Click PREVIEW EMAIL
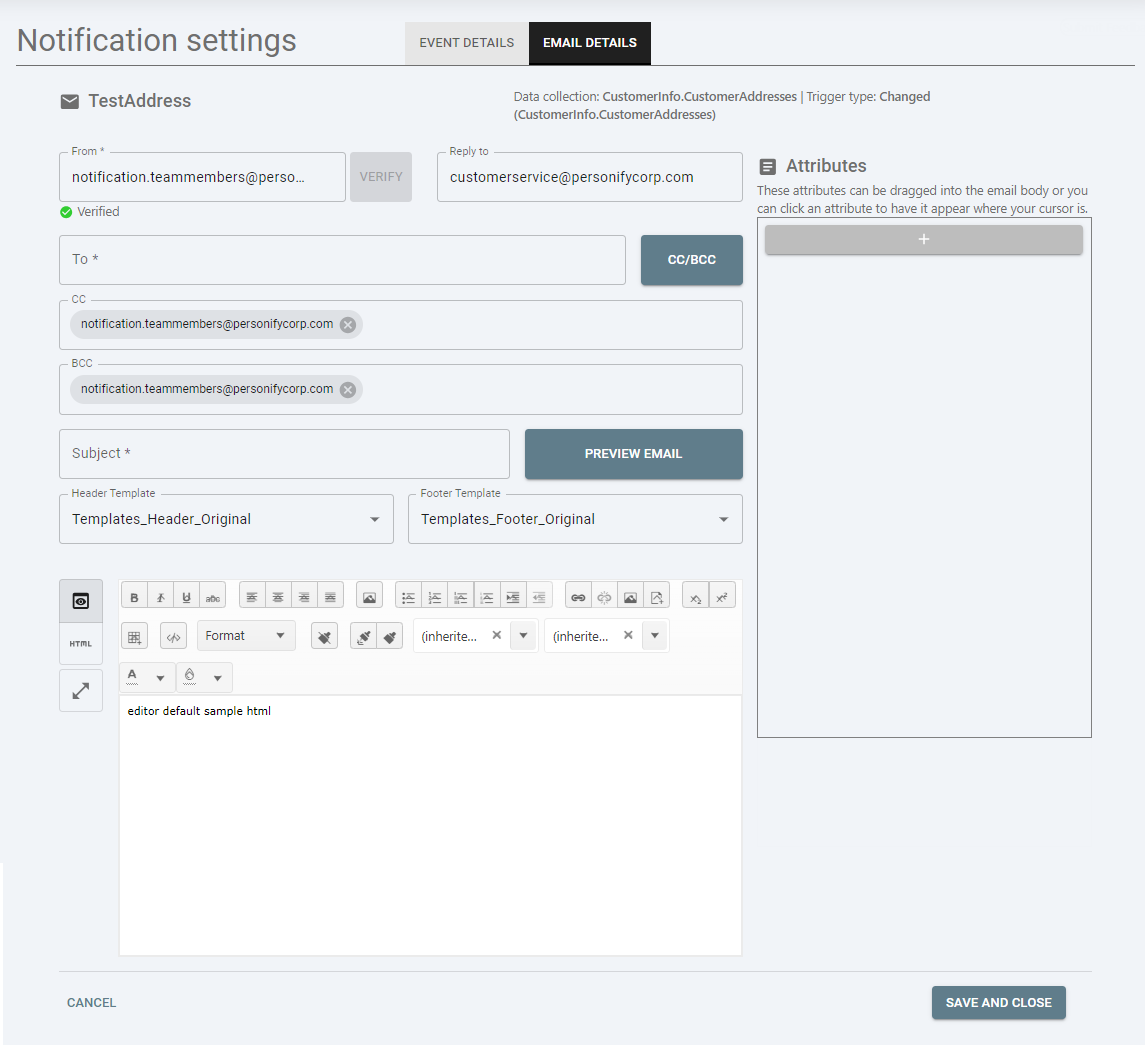This screenshot has height=1045, width=1145. point(634,454)
